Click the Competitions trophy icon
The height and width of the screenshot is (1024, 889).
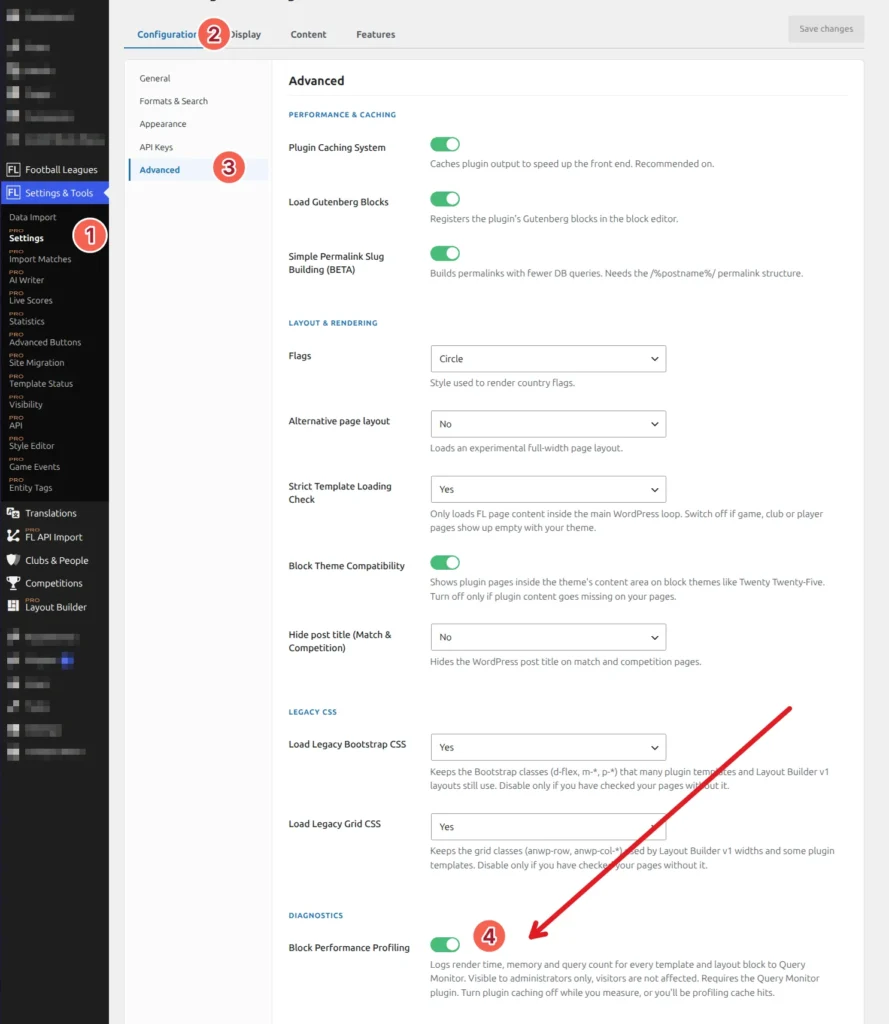(13, 583)
